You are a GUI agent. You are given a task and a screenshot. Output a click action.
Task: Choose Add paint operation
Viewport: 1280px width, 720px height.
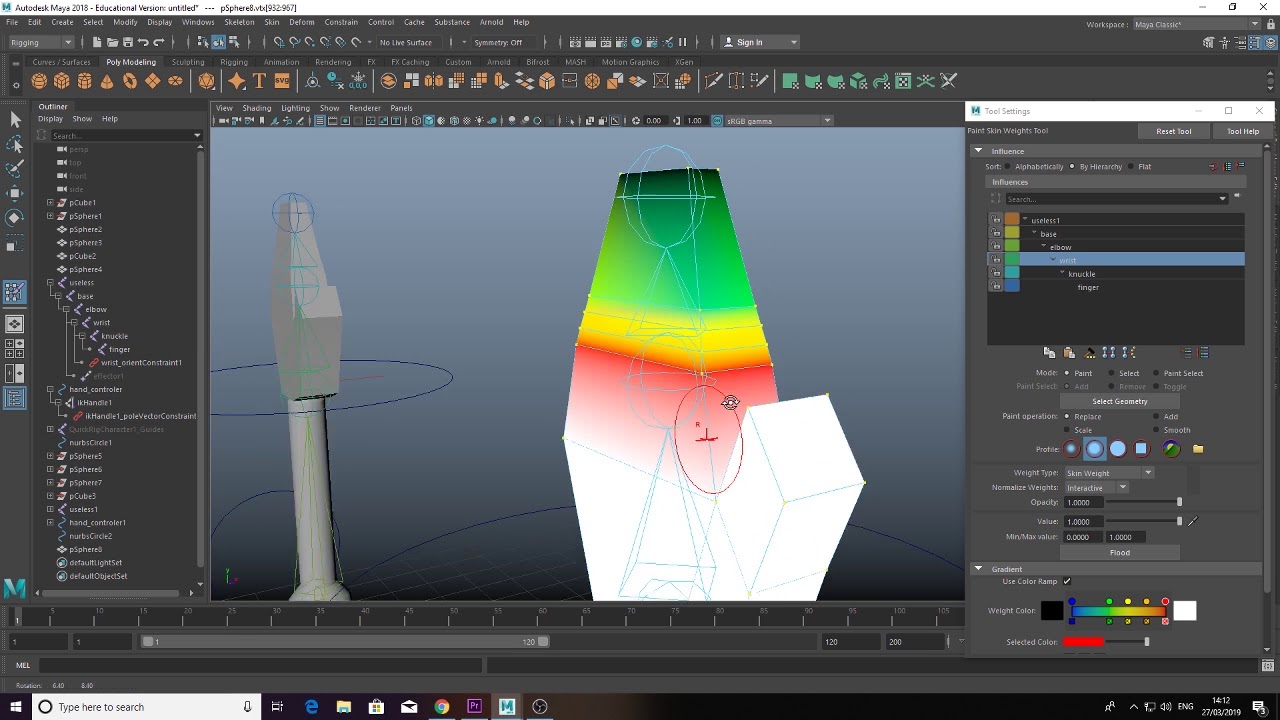[1155, 416]
